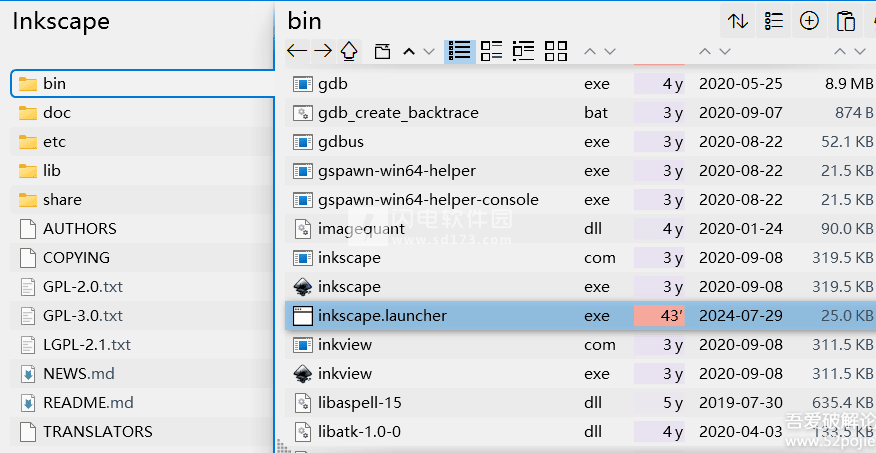Sort extension column ascending with up chevron
Viewport: 876px width, 453px height.
(x=590, y=52)
